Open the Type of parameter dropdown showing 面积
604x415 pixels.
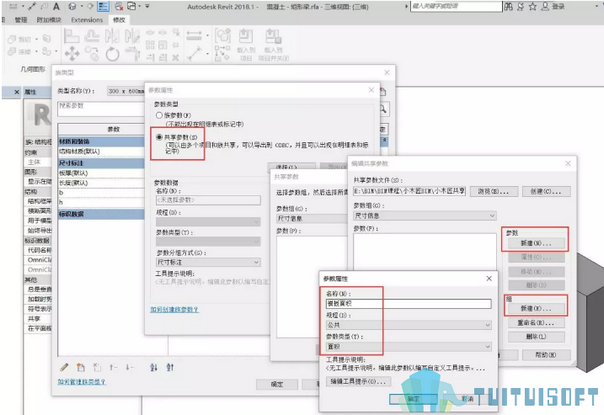tap(408, 347)
